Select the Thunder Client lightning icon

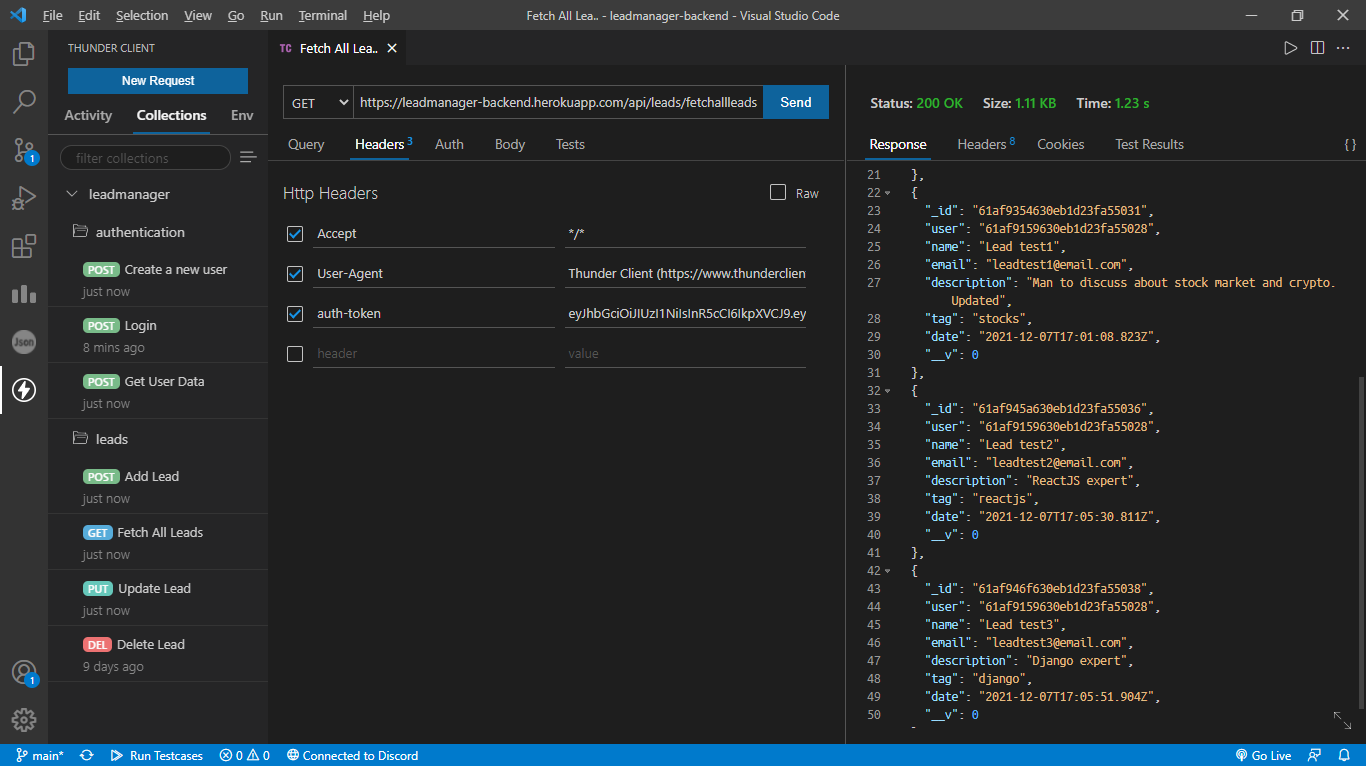pos(24,390)
